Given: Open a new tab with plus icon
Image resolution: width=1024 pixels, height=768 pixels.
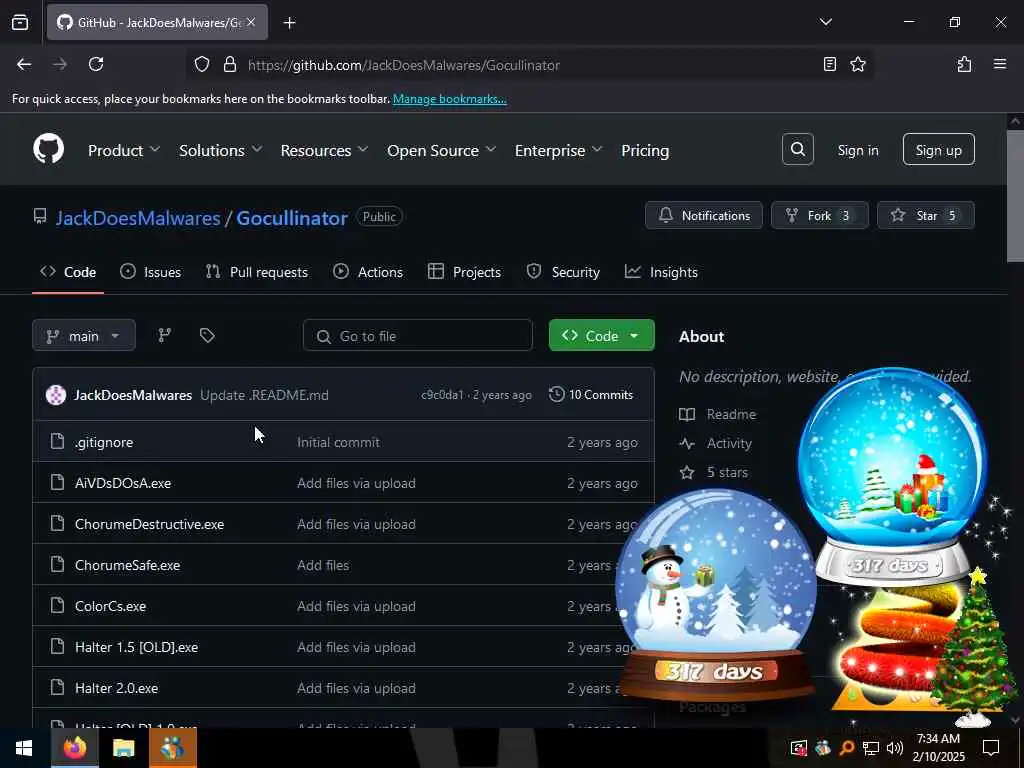Looking at the screenshot, I should click(x=289, y=23).
